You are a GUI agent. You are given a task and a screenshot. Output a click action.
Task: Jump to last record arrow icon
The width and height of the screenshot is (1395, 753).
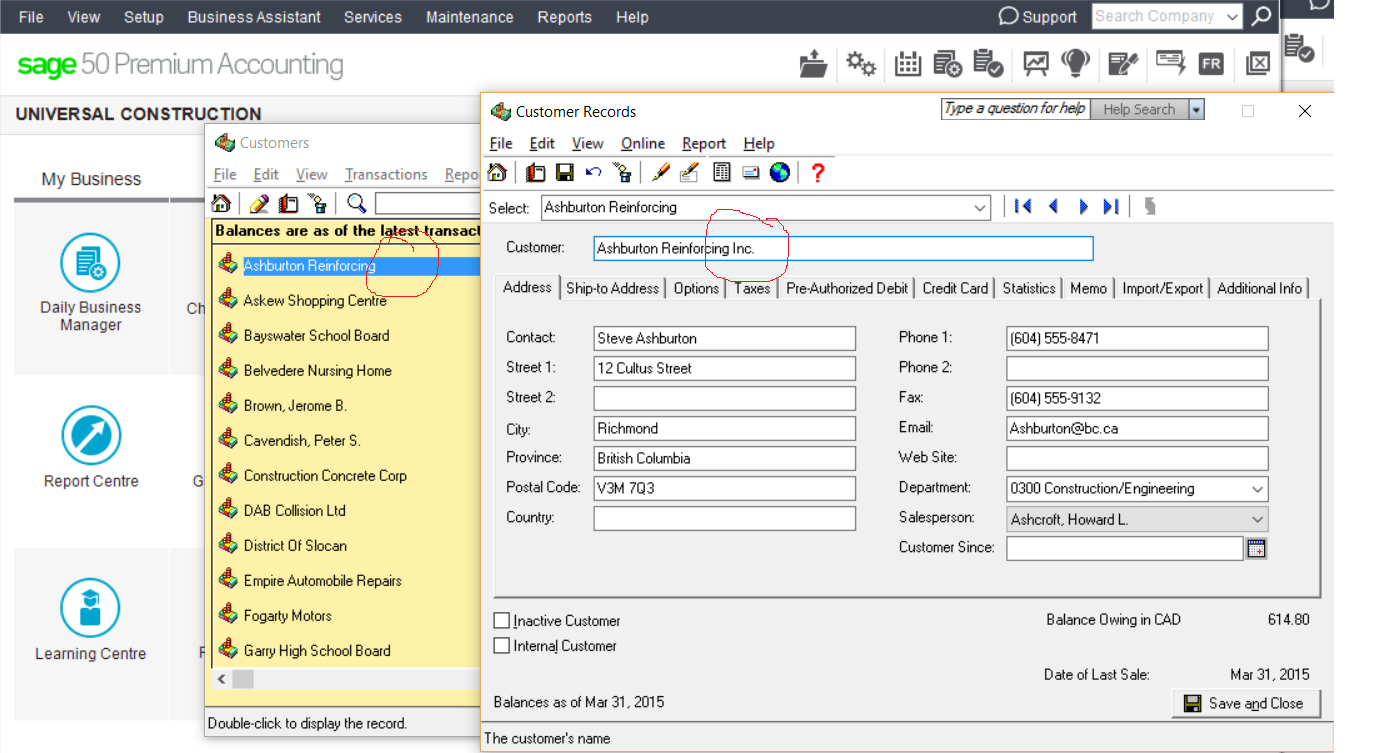pyautogui.click(x=1111, y=206)
